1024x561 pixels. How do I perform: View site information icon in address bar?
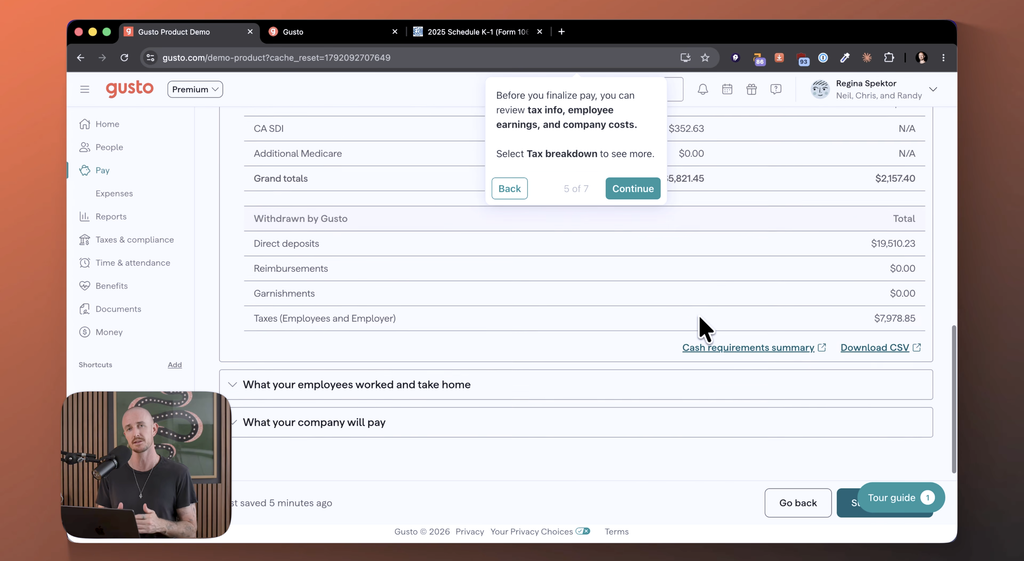[150, 57]
